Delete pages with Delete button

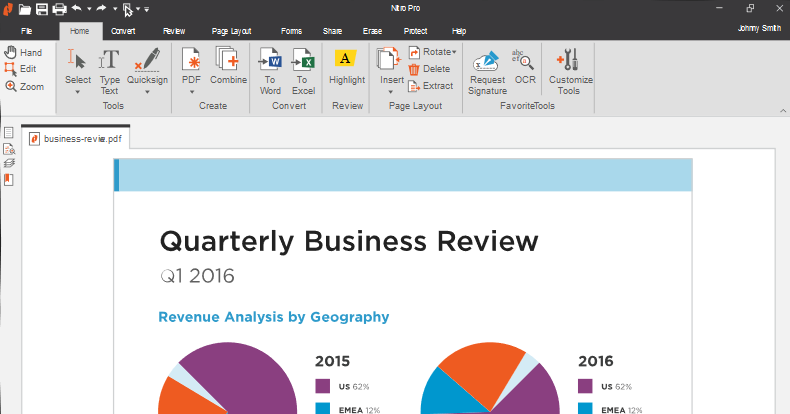click(429, 69)
